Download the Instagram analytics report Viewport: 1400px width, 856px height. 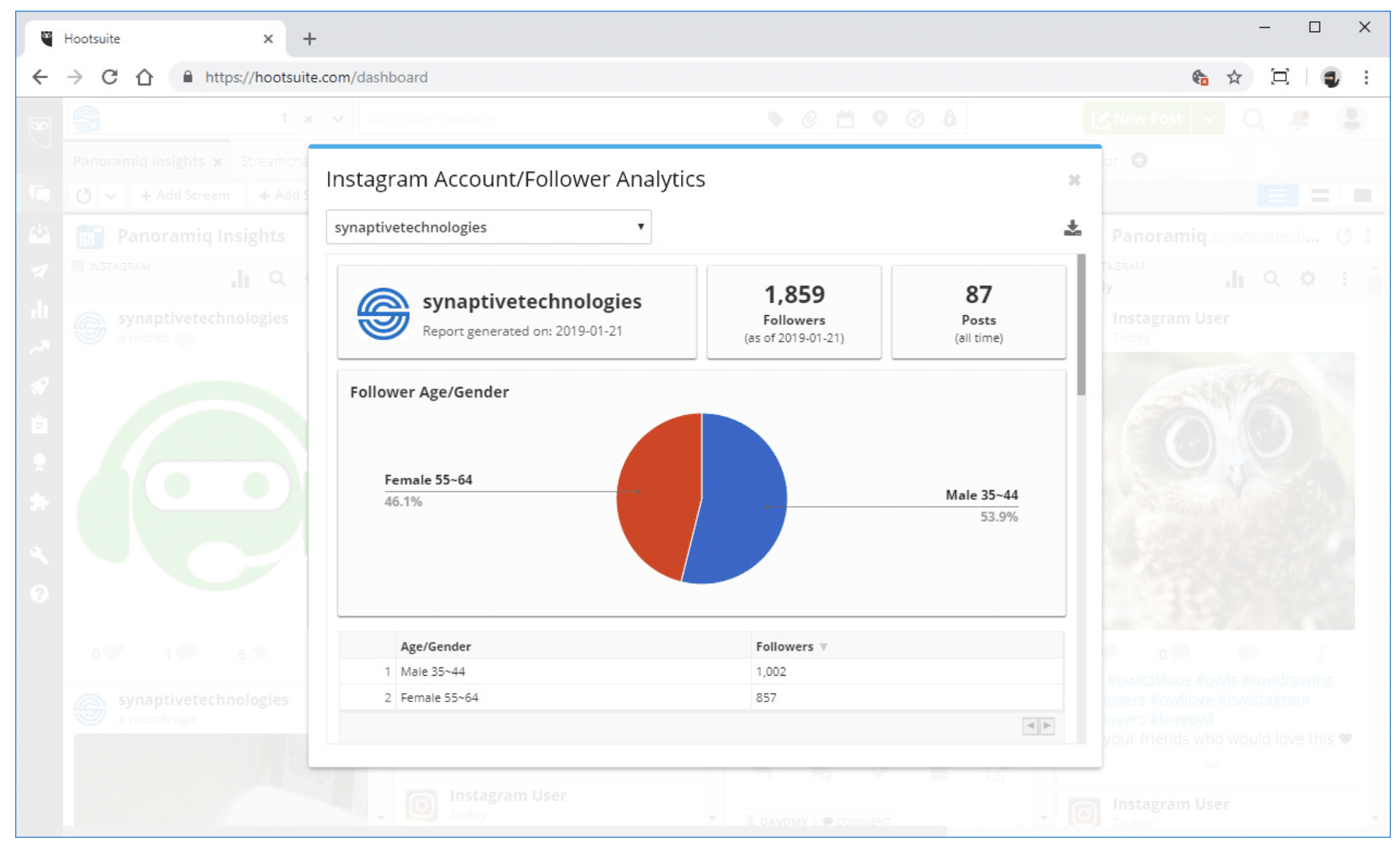(1072, 228)
